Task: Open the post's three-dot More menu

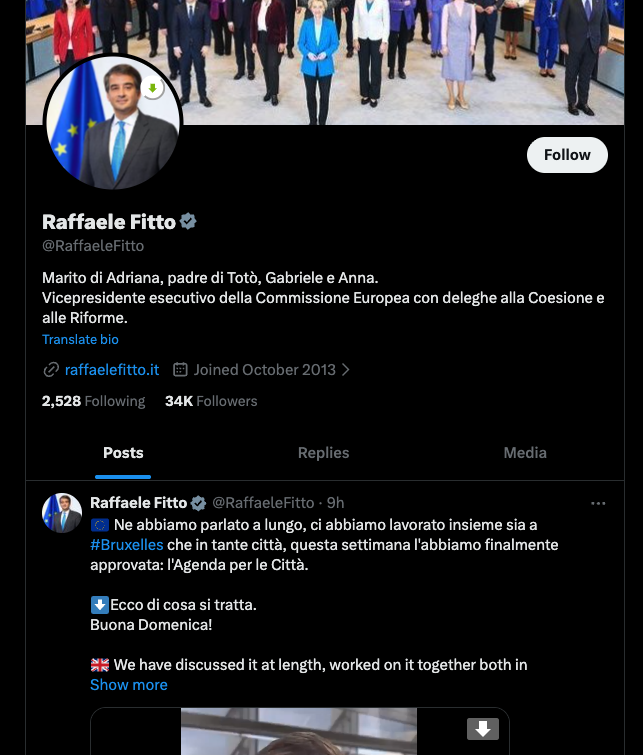Action: (x=598, y=503)
